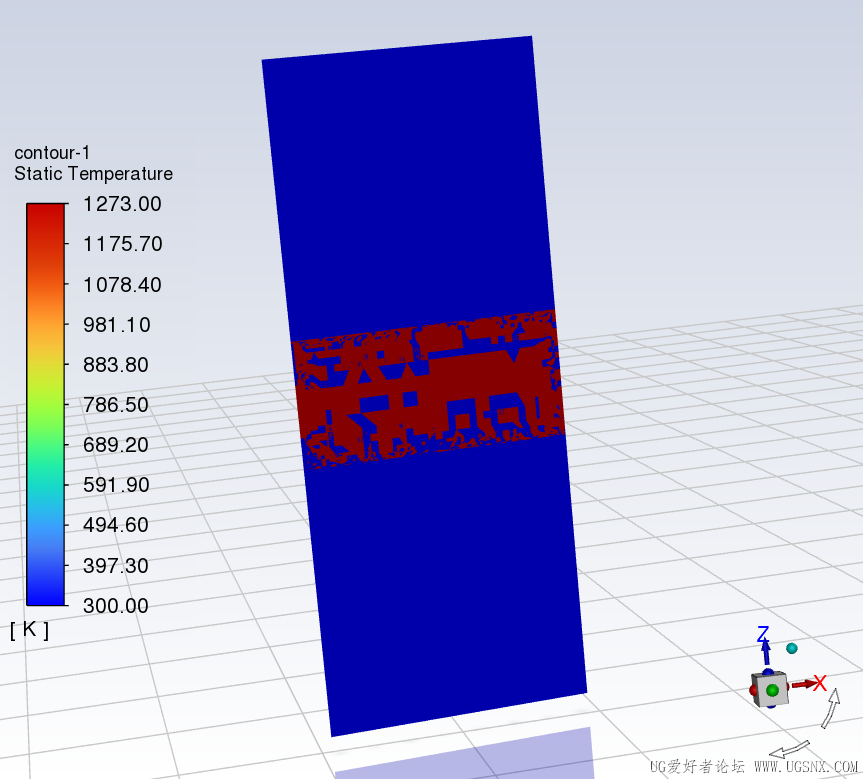Click the 786.50 legend value
This screenshot has height=779, width=863.
116,405
